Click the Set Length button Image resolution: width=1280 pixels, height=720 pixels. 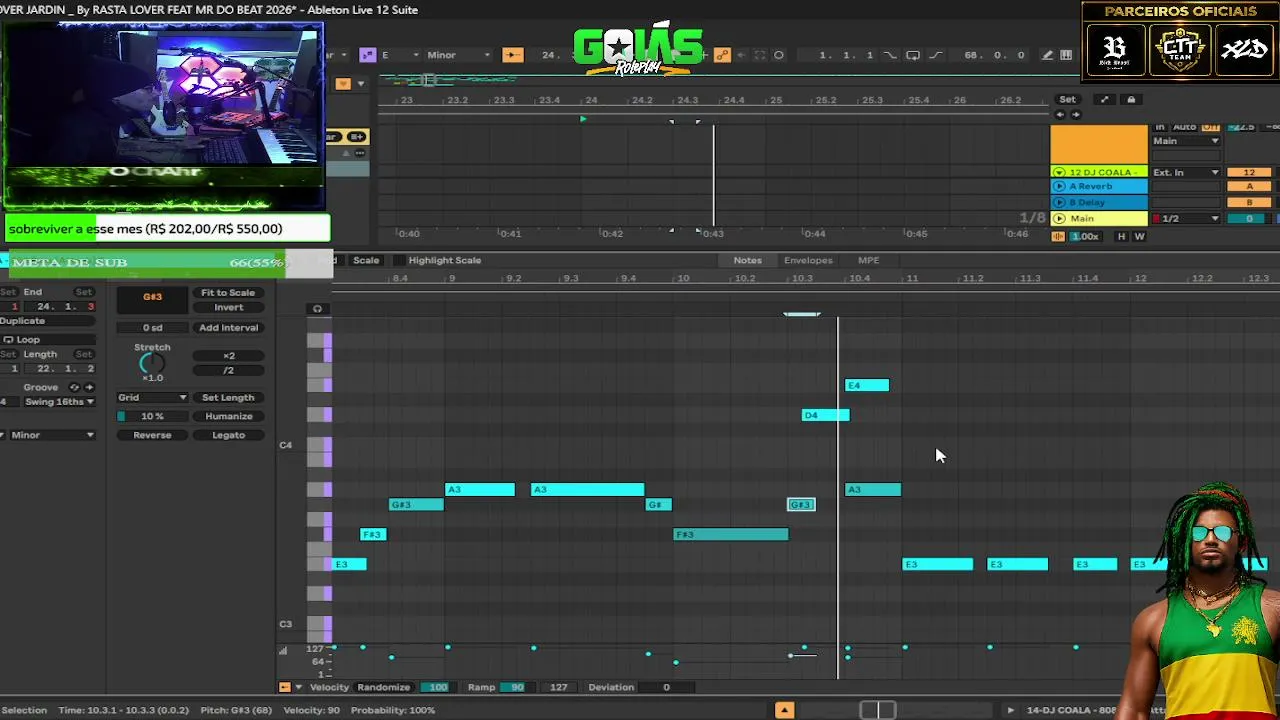tap(228, 398)
